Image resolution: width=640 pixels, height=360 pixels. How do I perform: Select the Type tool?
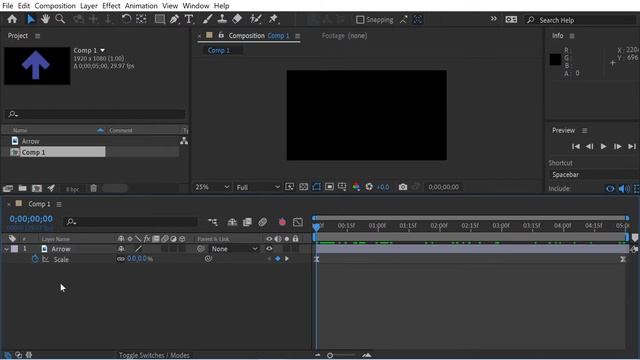(x=189, y=19)
